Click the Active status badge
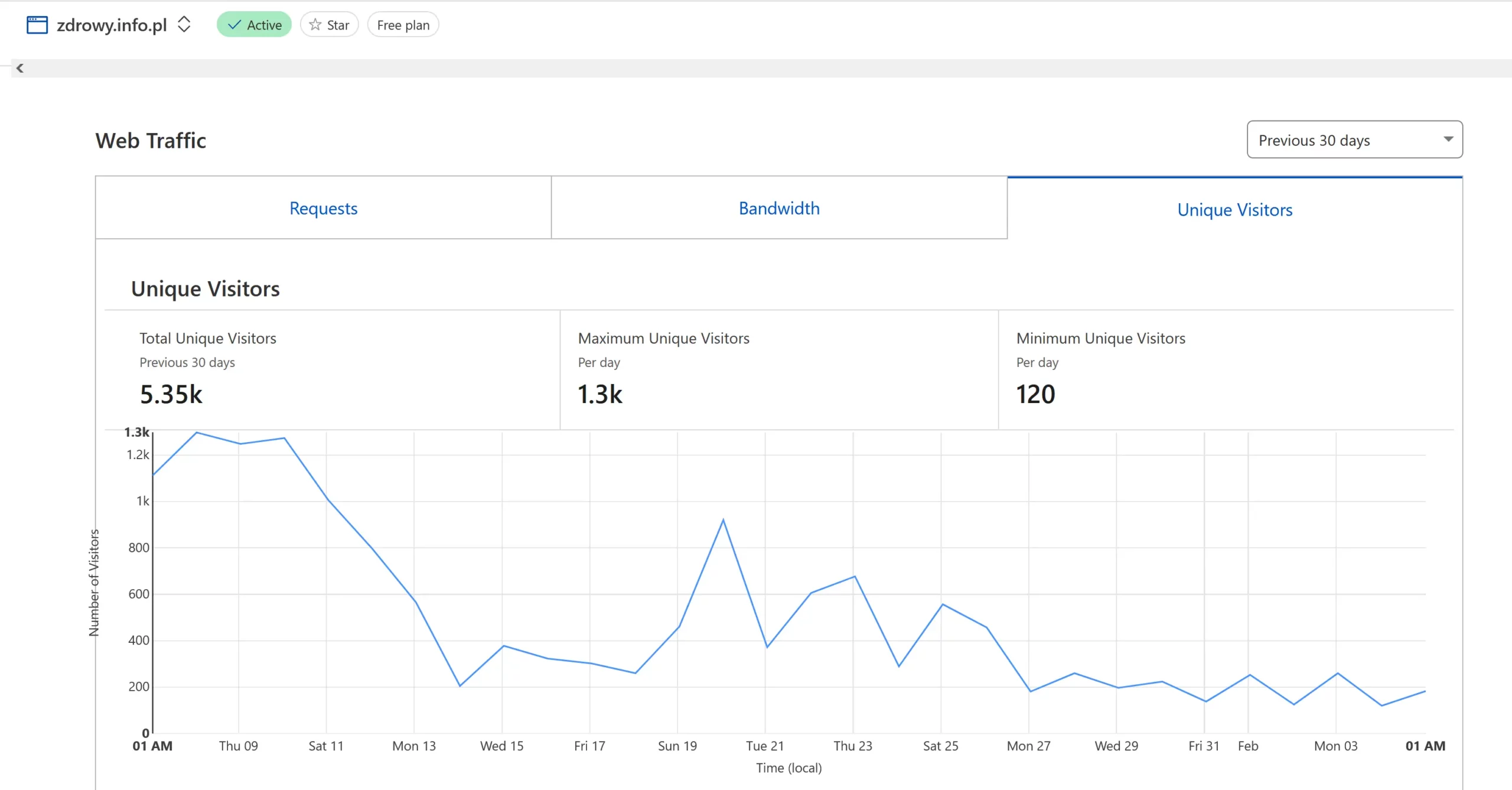1512x790 pixels. point(254,25)
